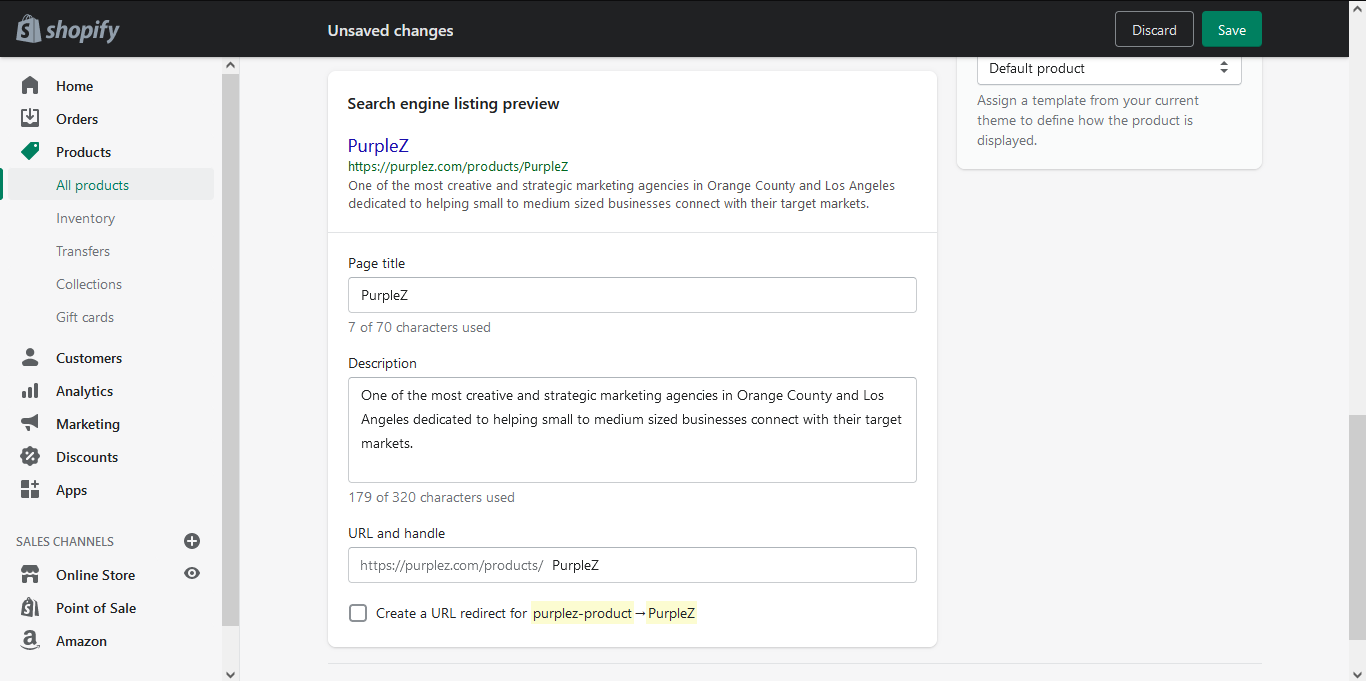Discard the unsaved changes
This screenshot has height=681, width=1366.
click(1154, 29)
